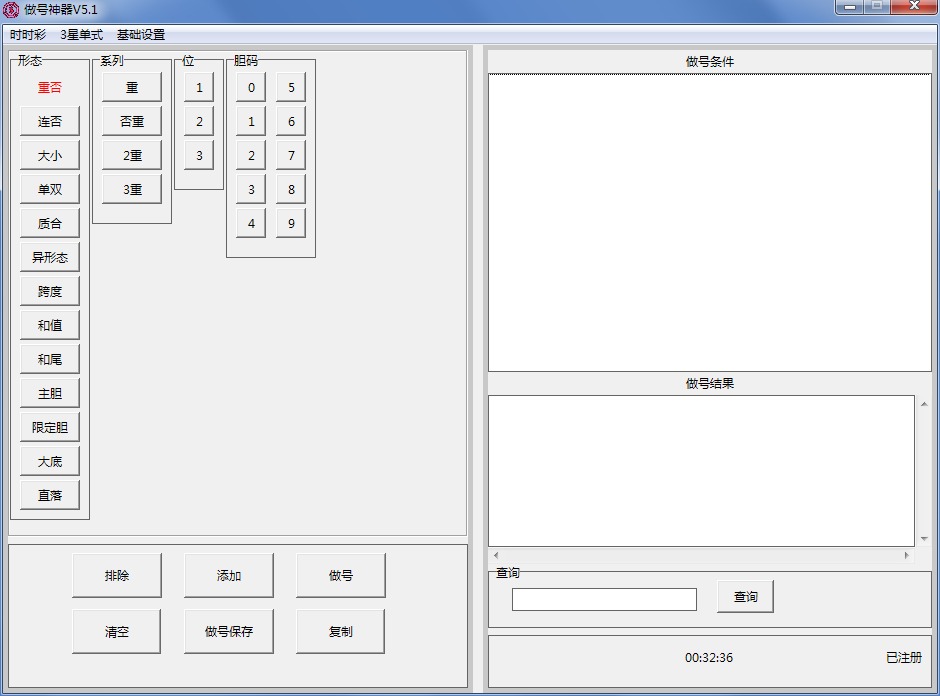Click the results horizontal scrollbar right arrow
This screenshot has height=696, width=940.
(907, 555)
